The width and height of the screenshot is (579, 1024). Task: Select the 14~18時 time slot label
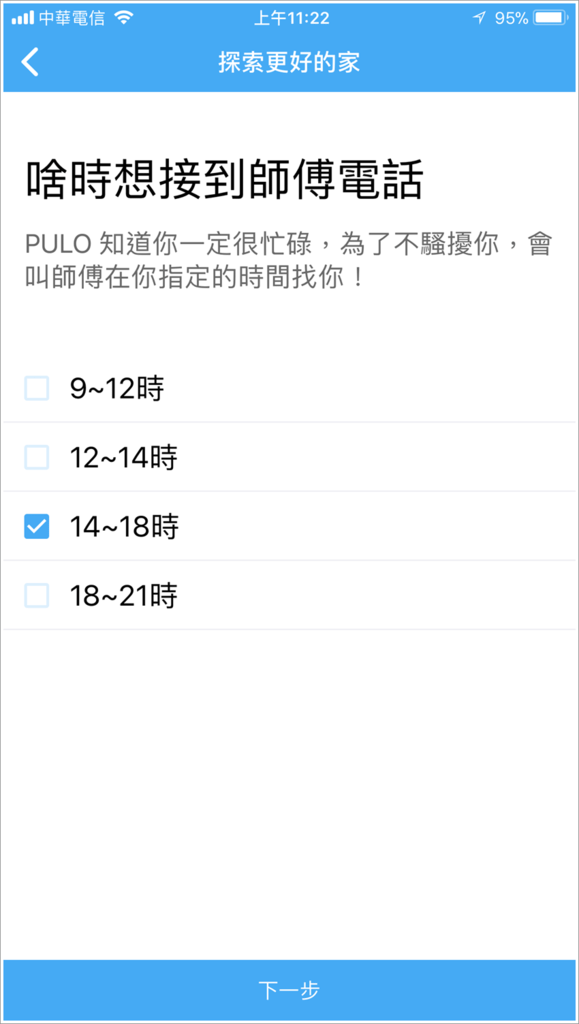point(124,527)
